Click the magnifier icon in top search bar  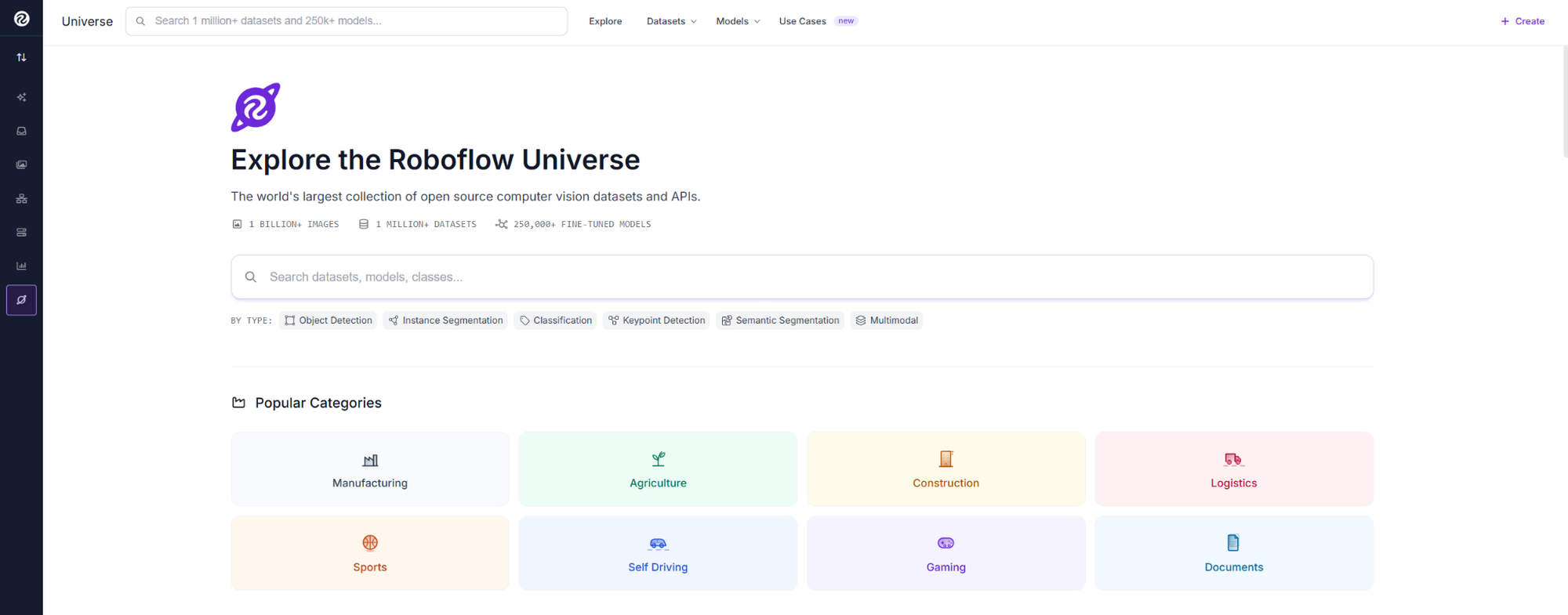[x=141, y=21]
